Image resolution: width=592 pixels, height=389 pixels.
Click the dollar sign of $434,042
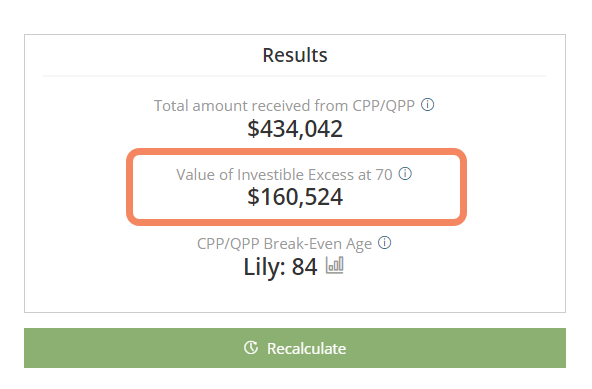(x=253, y=129)
